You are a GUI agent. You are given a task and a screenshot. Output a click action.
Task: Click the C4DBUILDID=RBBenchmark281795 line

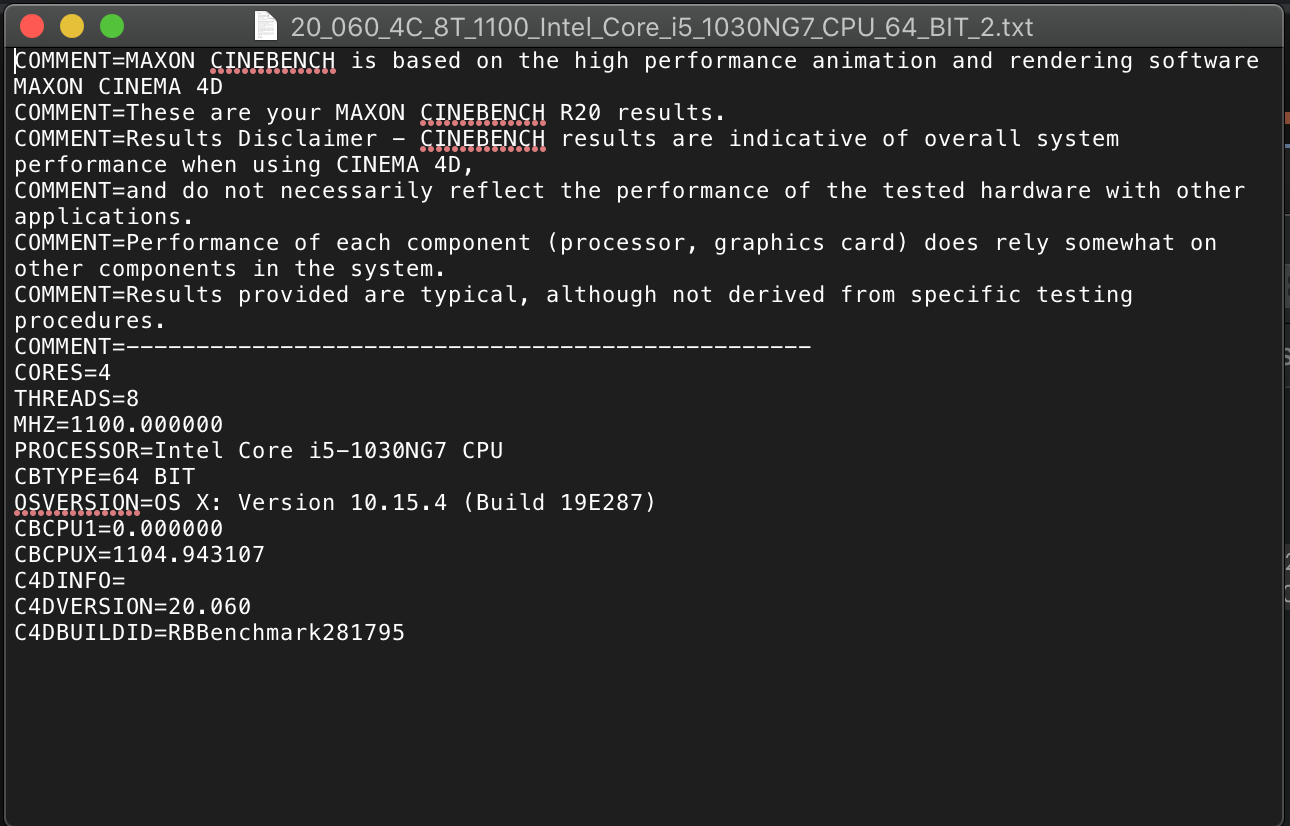209,633
